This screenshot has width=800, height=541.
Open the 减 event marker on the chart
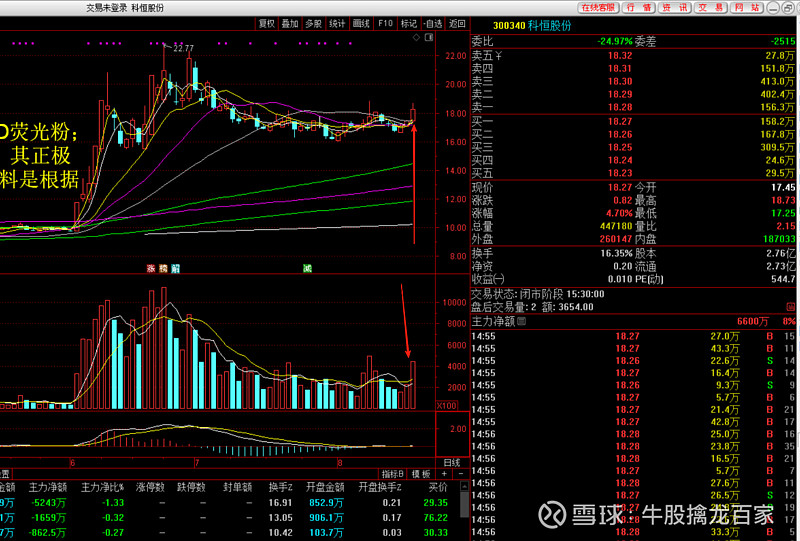pyautogui.click(x=307, y=268)
